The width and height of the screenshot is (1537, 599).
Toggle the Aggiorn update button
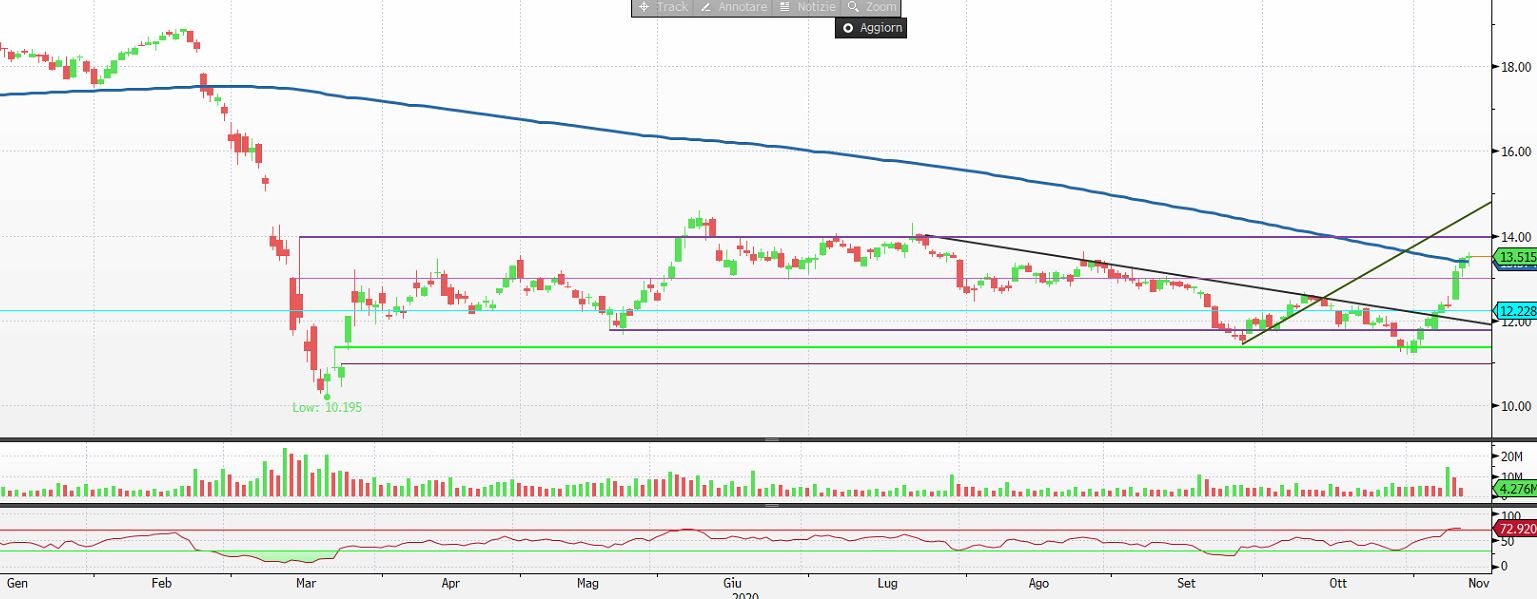point(872,28)
